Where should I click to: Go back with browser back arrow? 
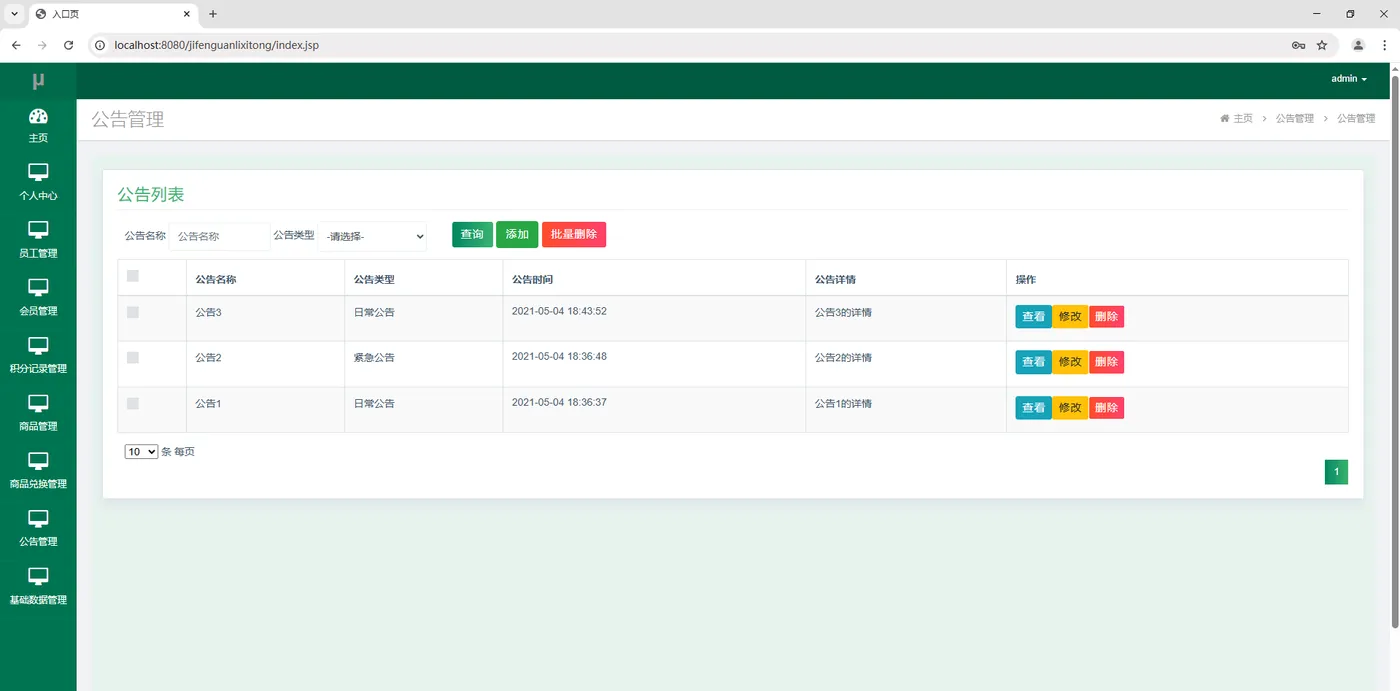16,45
